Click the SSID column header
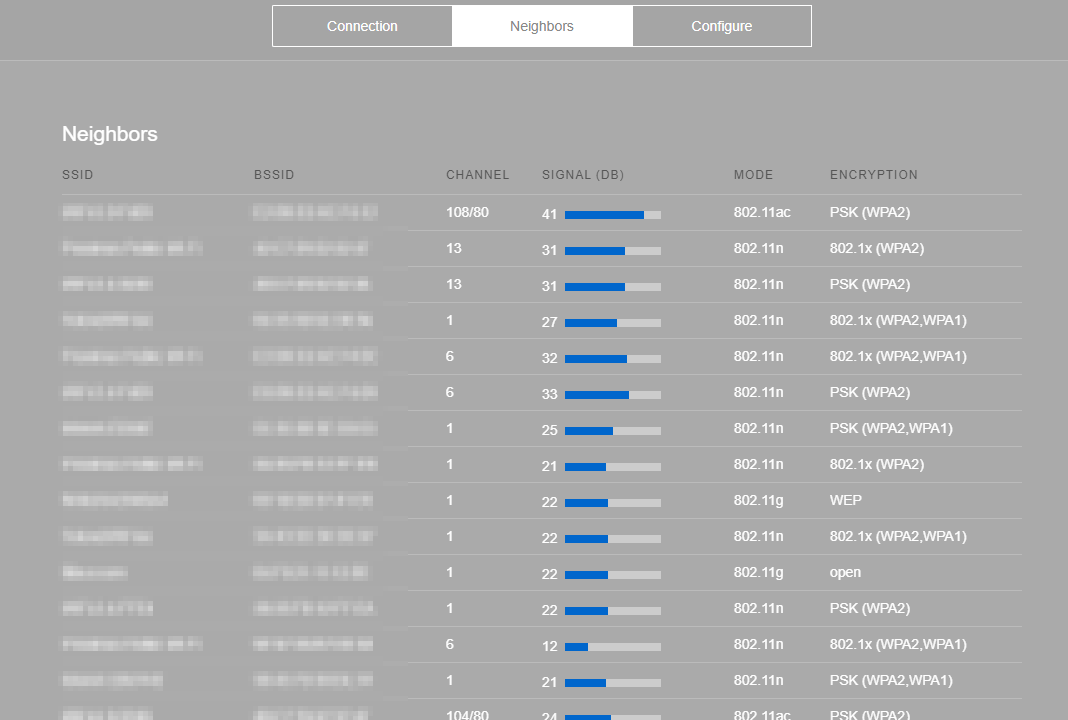 coord(78,175)
